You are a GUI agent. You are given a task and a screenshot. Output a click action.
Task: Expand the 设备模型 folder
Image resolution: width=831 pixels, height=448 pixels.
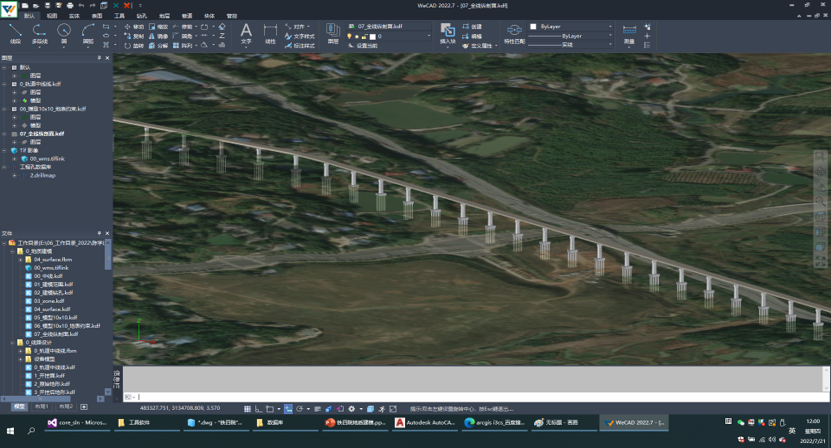coord(21,359)
